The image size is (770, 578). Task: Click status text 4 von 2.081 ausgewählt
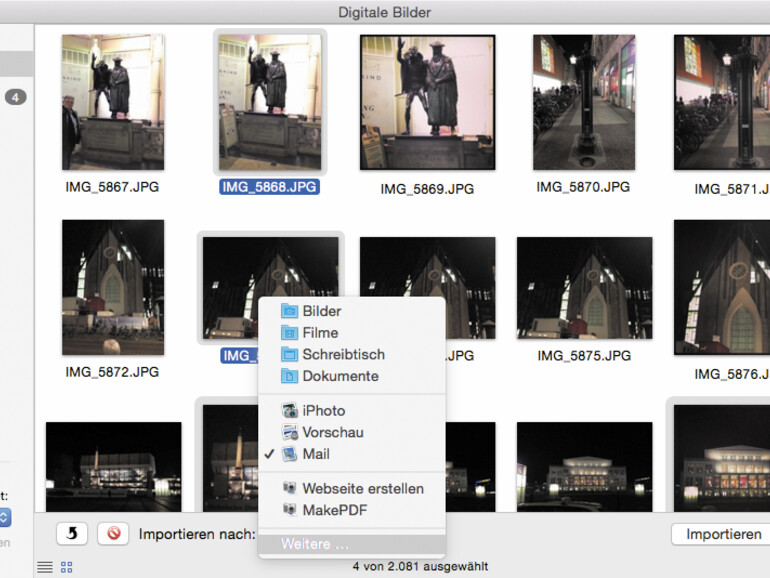420,567
